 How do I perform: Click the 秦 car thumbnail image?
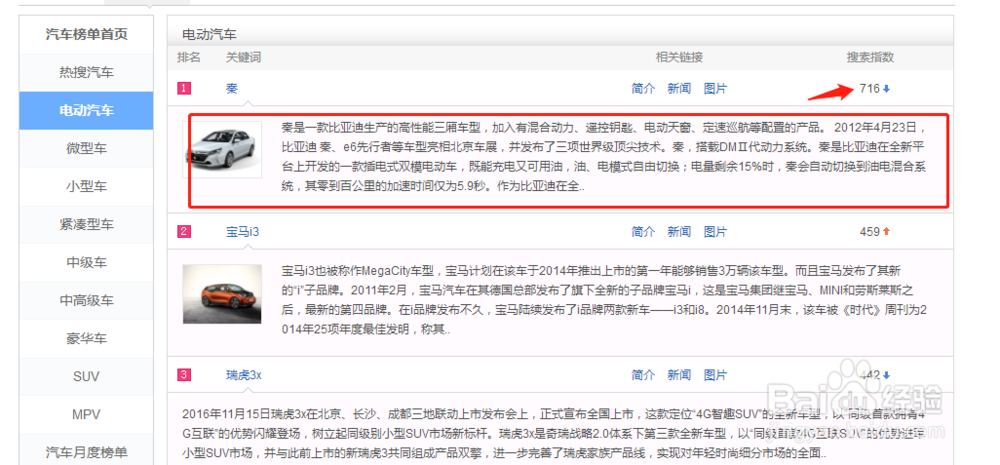point(222,149)
